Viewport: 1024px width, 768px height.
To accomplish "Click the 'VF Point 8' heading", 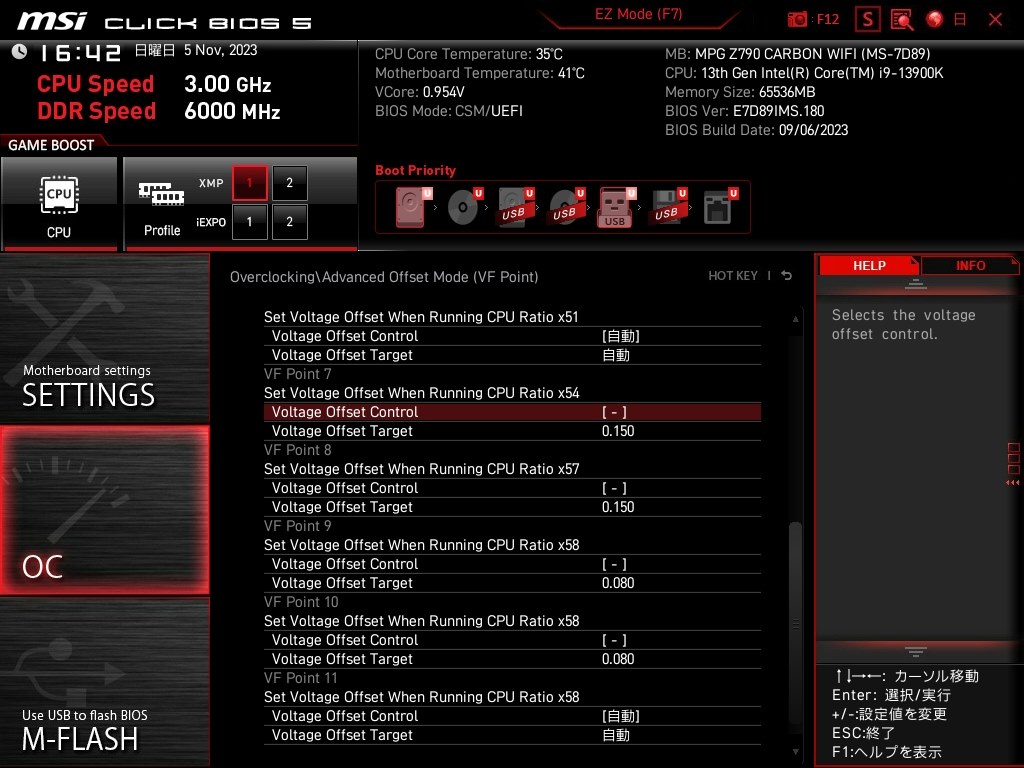I will coord(298,450).
